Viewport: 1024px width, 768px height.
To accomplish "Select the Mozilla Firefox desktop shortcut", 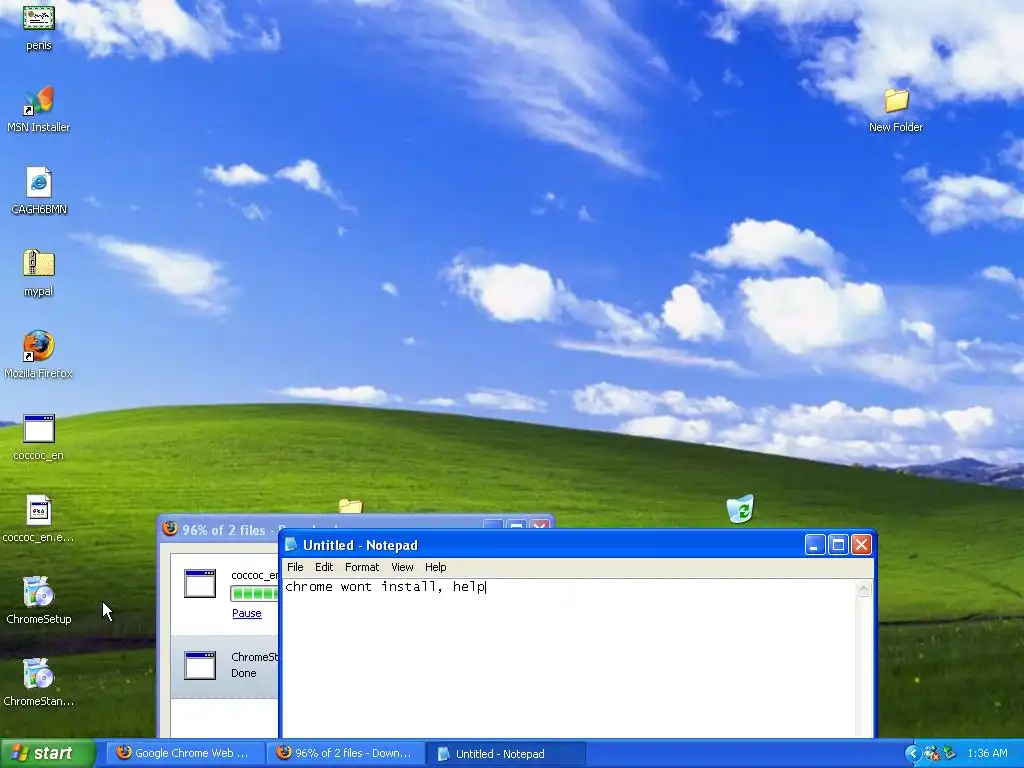I will click(39, 346).
